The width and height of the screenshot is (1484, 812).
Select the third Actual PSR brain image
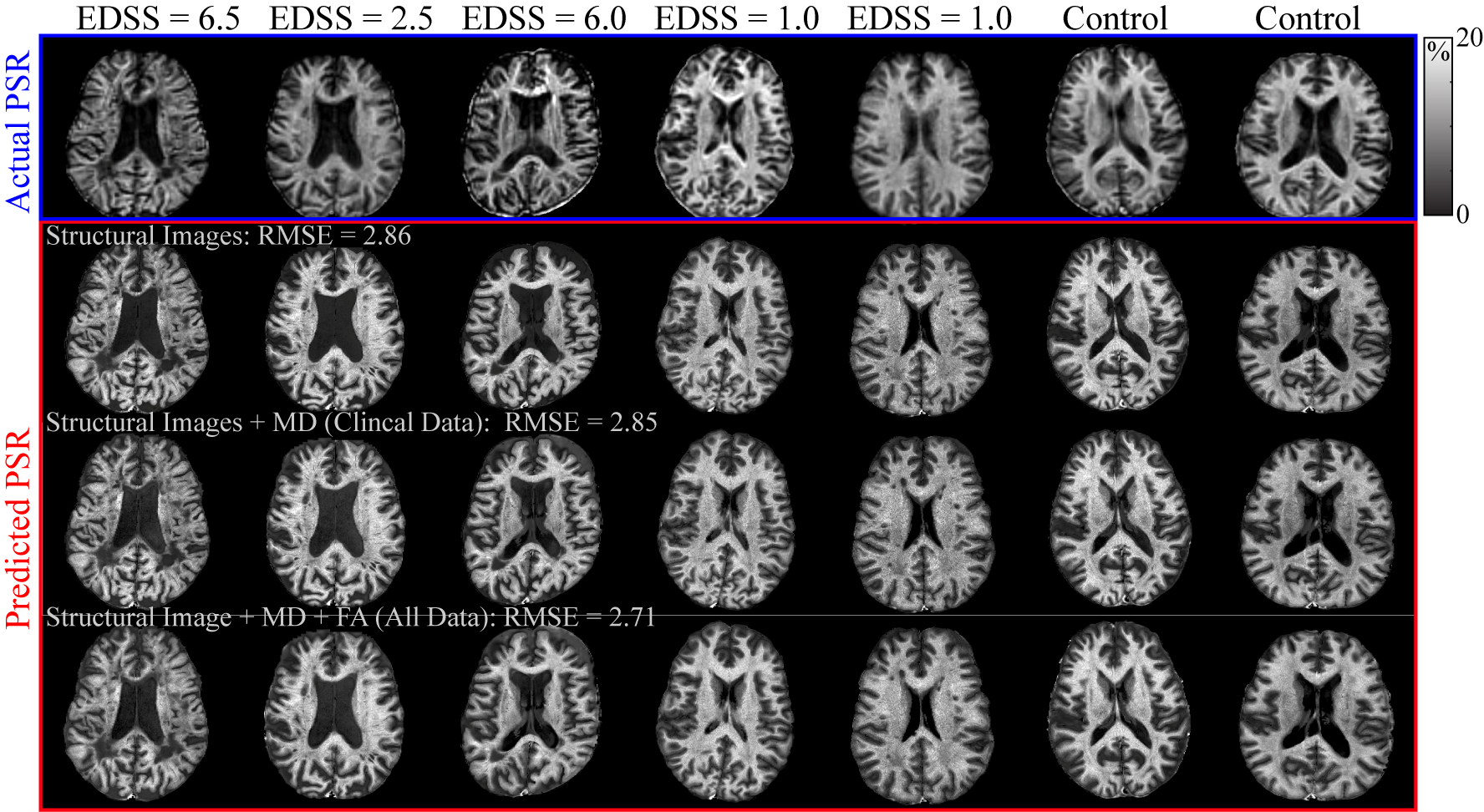[x=532, y=132]
